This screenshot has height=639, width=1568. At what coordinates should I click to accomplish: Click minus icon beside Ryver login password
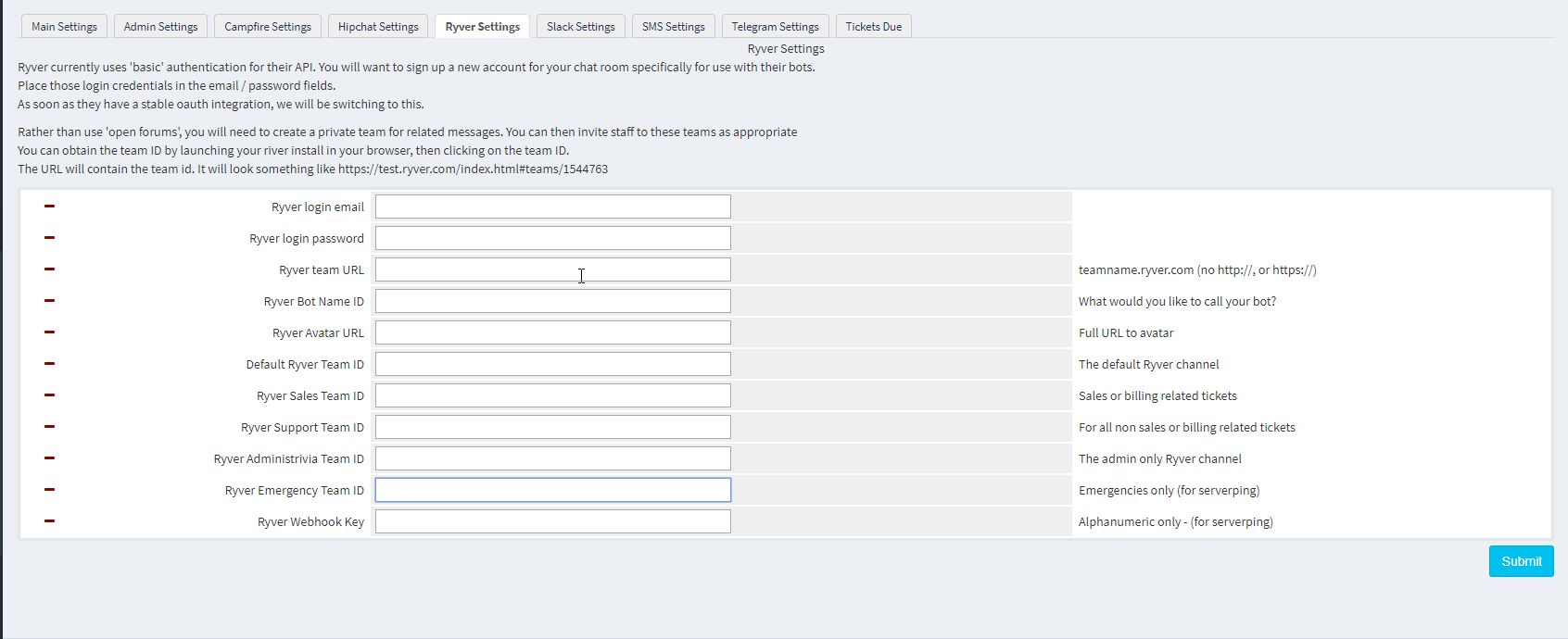point(49,237)
